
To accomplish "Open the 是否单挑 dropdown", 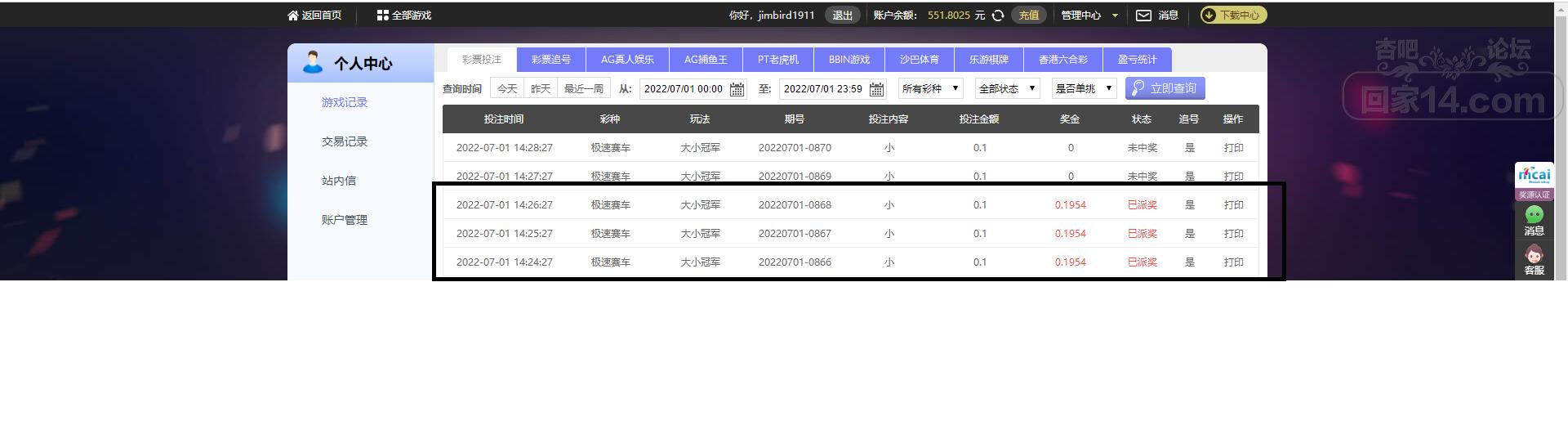I will pyautogui.click(x=1084, y=88).
